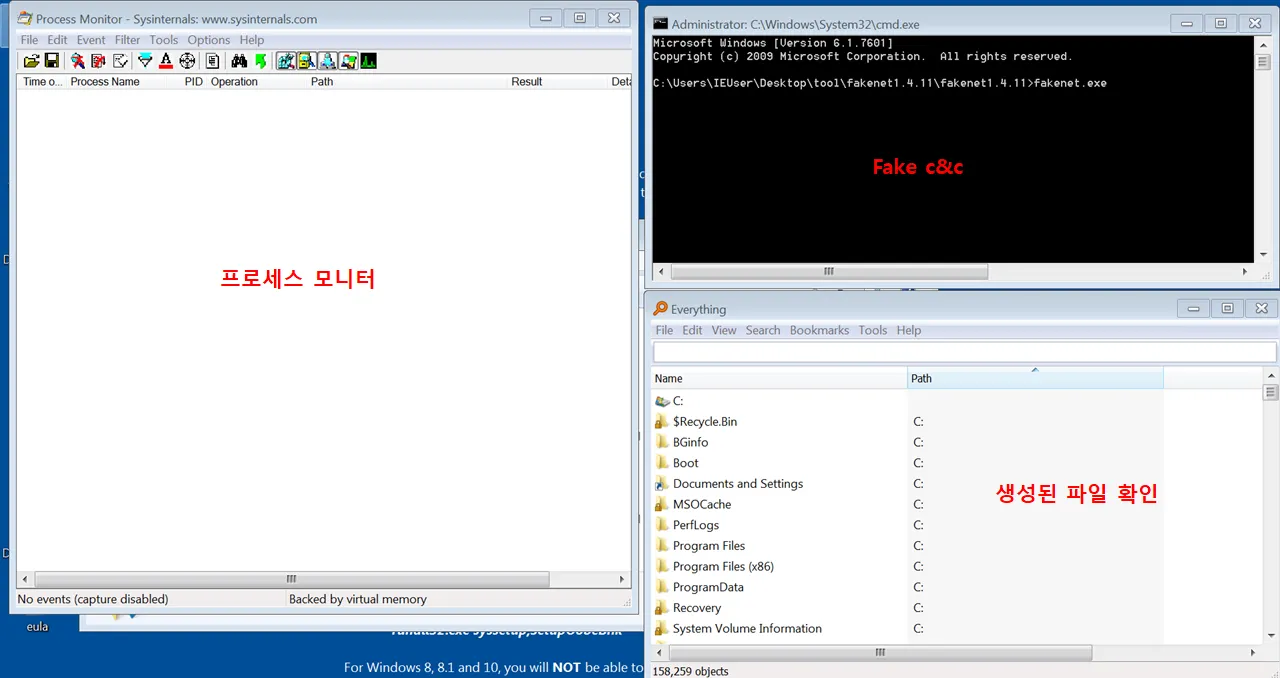Select the ProgramData entry

pos(708,587)
